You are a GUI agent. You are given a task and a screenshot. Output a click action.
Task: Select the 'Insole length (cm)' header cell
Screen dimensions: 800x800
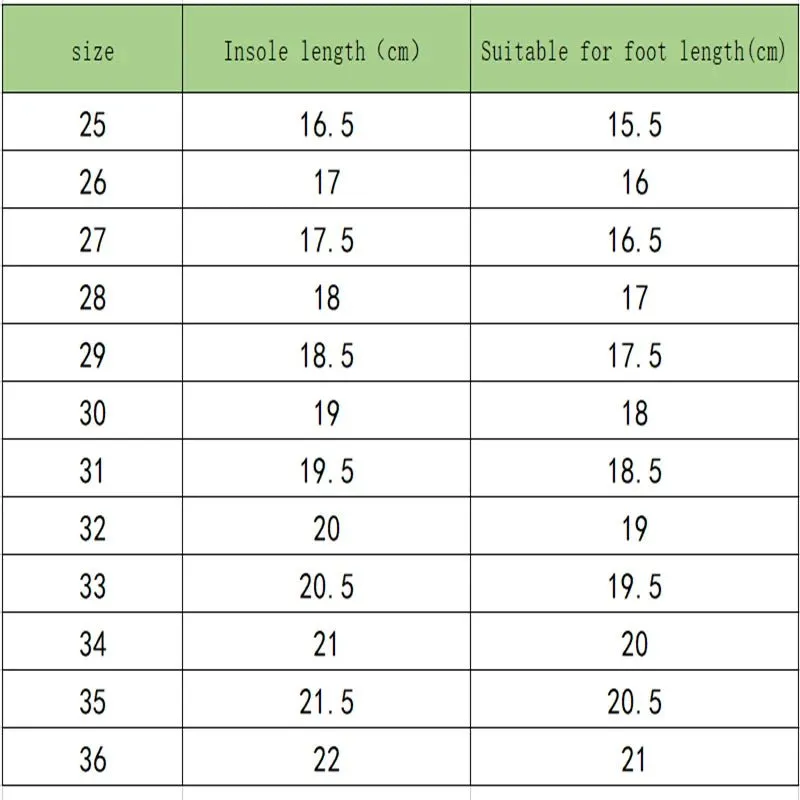point(327,49)
